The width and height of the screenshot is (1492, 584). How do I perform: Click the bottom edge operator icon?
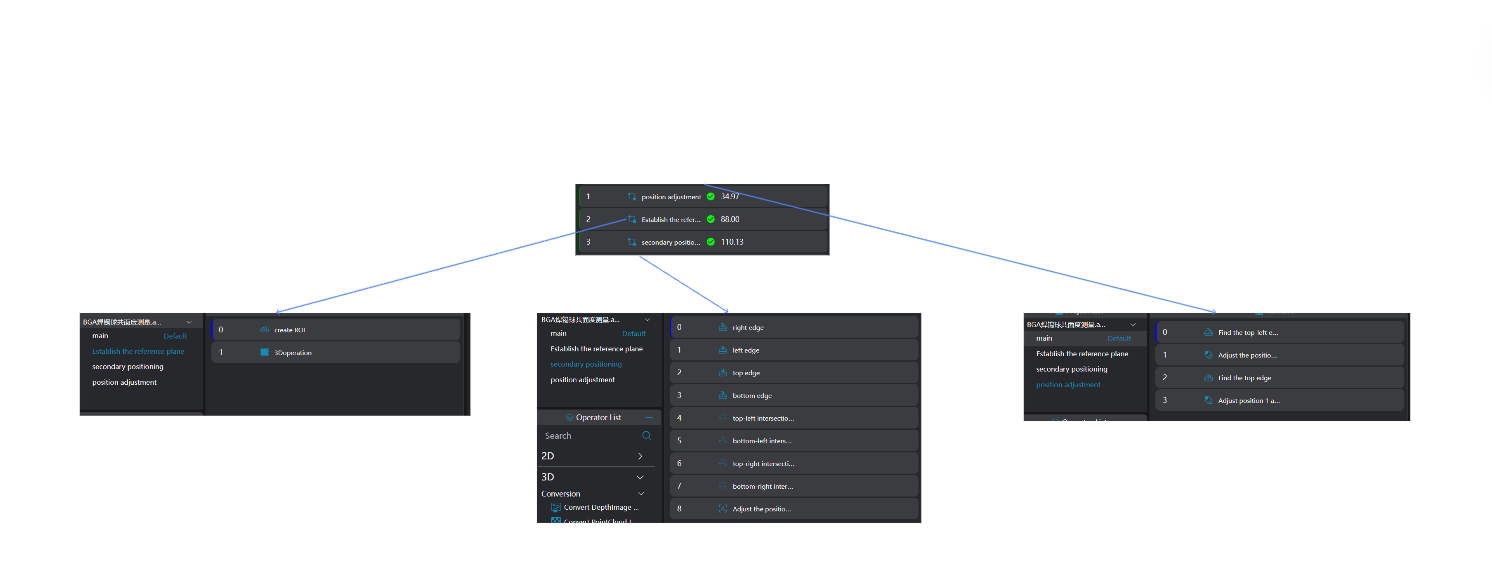[x=723, y=396]
